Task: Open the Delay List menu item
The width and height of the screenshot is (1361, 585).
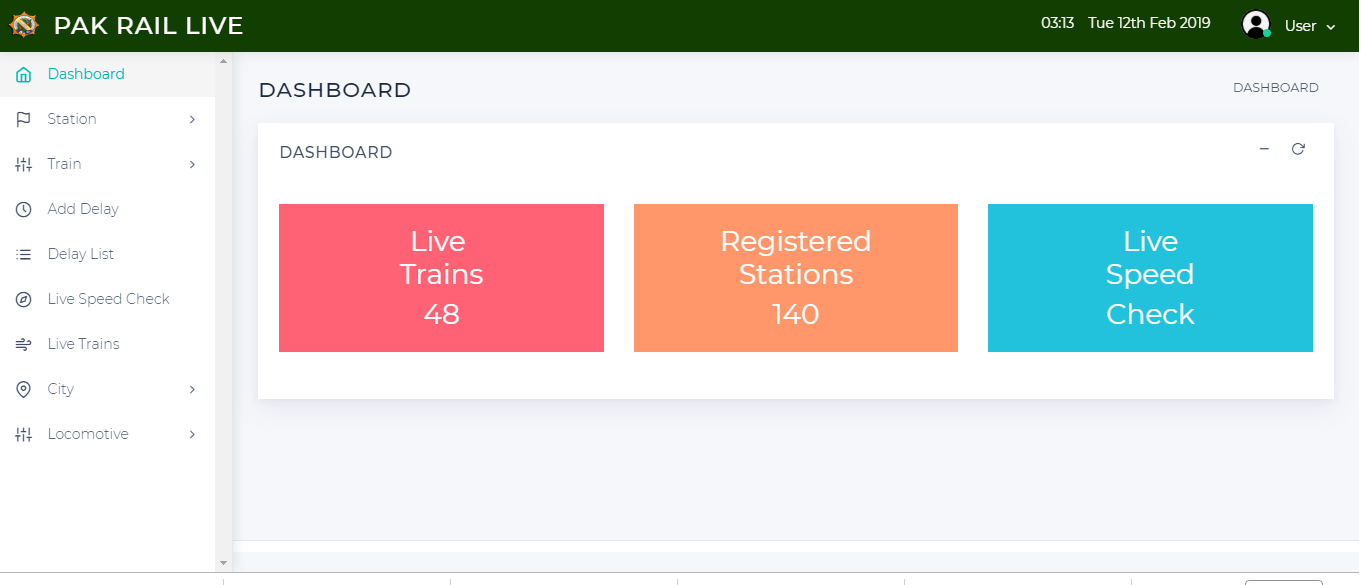Action: [x=81, y=255]
